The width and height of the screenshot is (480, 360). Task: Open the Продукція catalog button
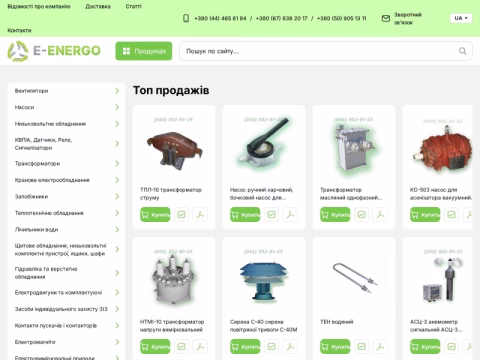click(x=144, y=51)
